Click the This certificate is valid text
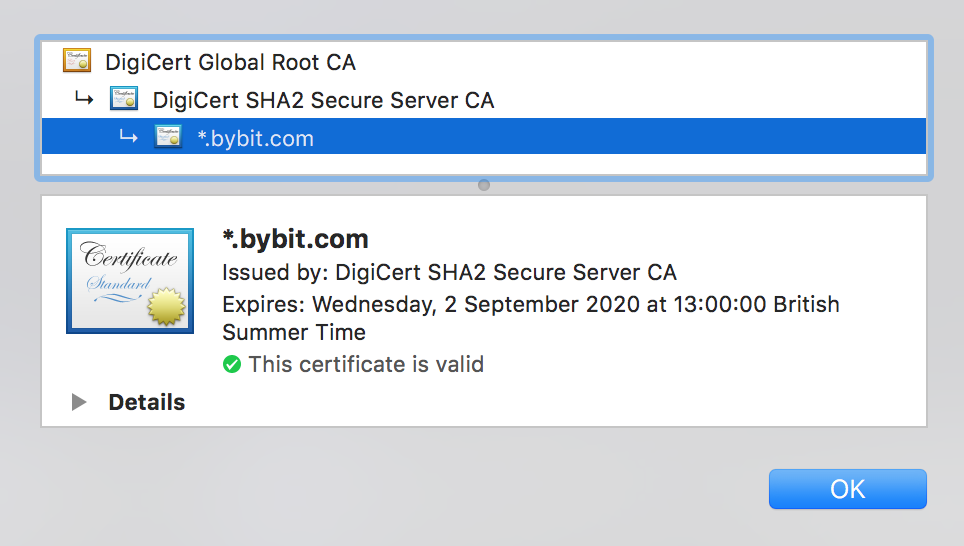Viewport: 964px width, 546px height. (x=366, y=365)
